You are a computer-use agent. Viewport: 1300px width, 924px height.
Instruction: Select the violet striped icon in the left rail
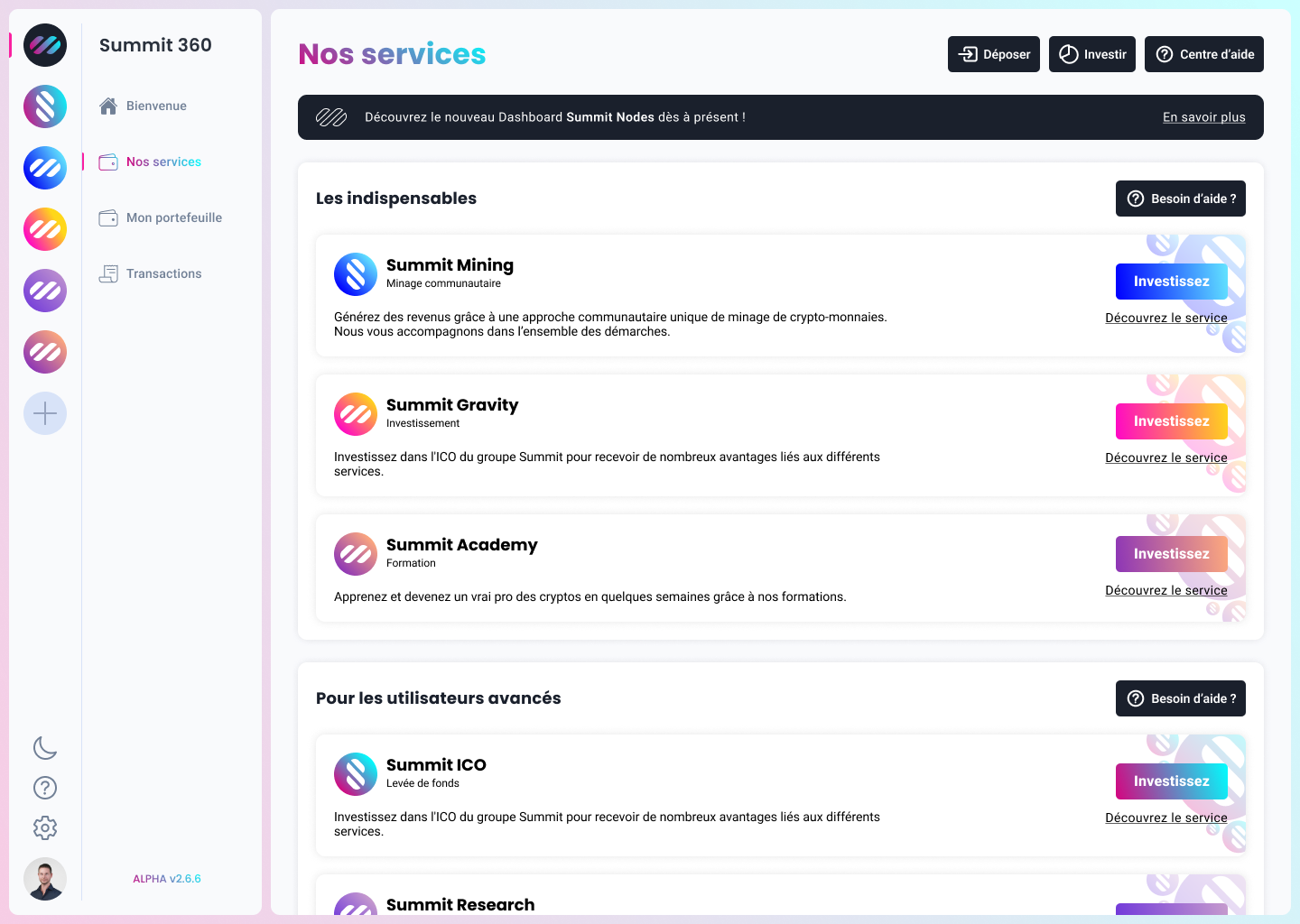(45, 291)
